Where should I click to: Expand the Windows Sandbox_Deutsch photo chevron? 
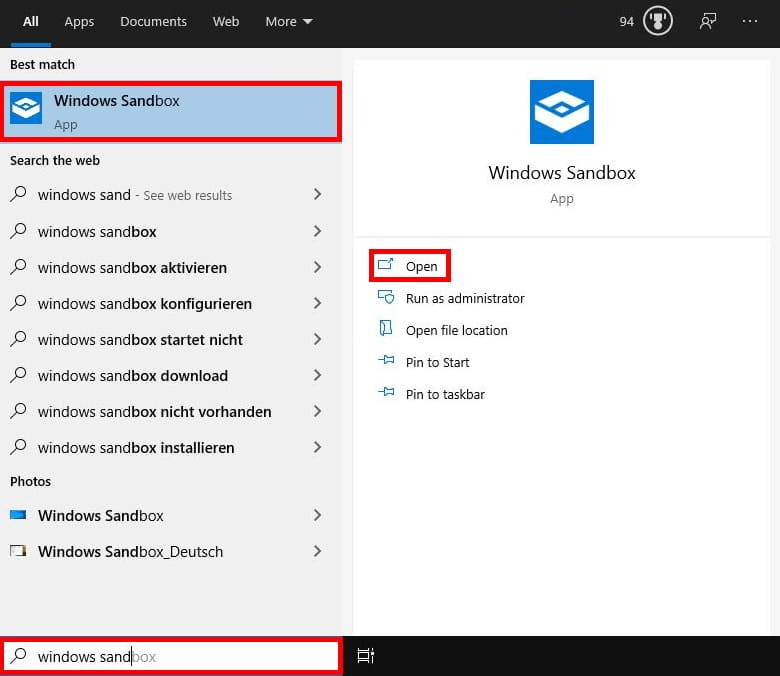[x=317, y=551]
